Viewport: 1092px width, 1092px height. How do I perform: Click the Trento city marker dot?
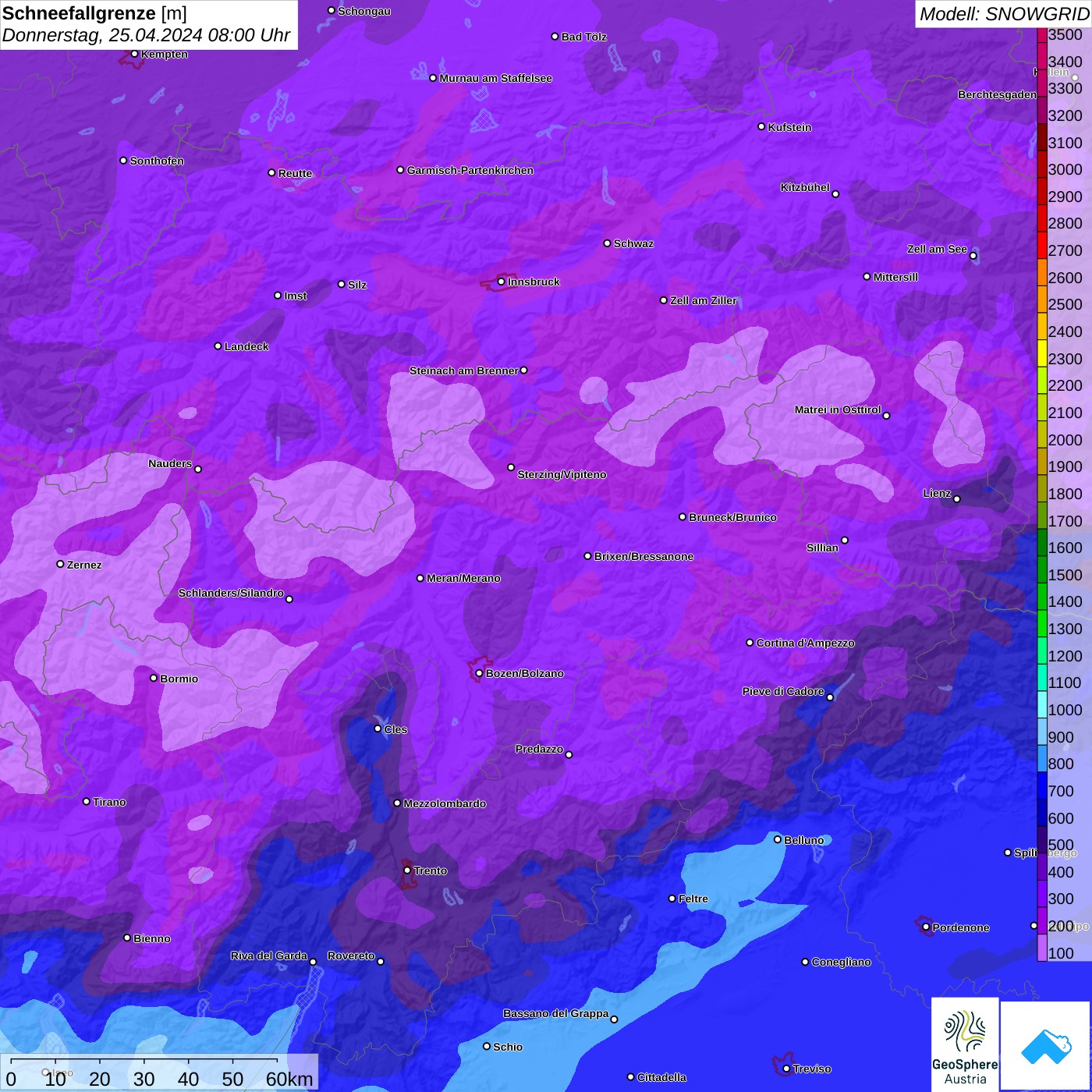pyautogui.click(x=407, y=870)
